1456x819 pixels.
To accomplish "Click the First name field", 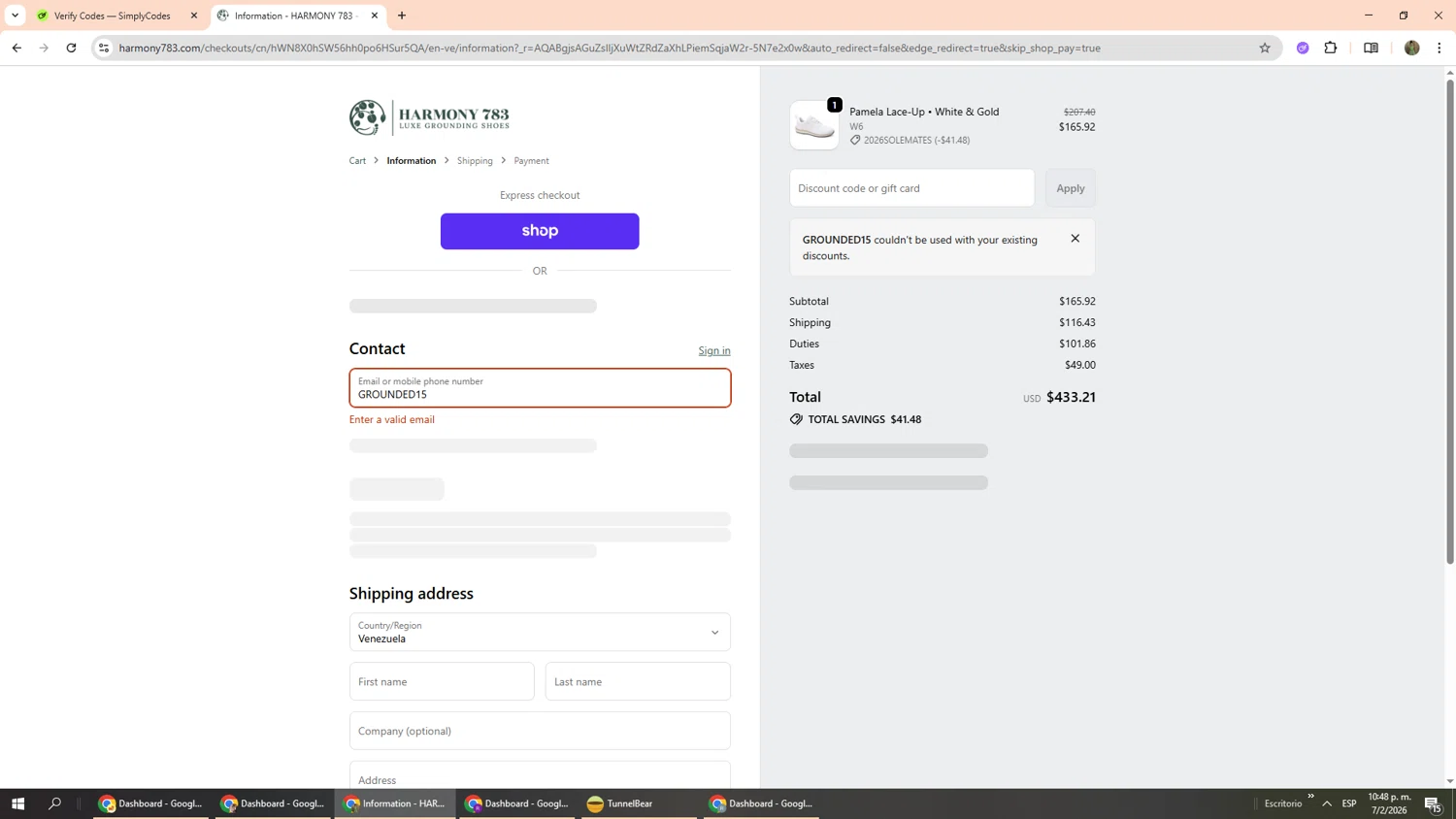I will (x=442, y=681).
